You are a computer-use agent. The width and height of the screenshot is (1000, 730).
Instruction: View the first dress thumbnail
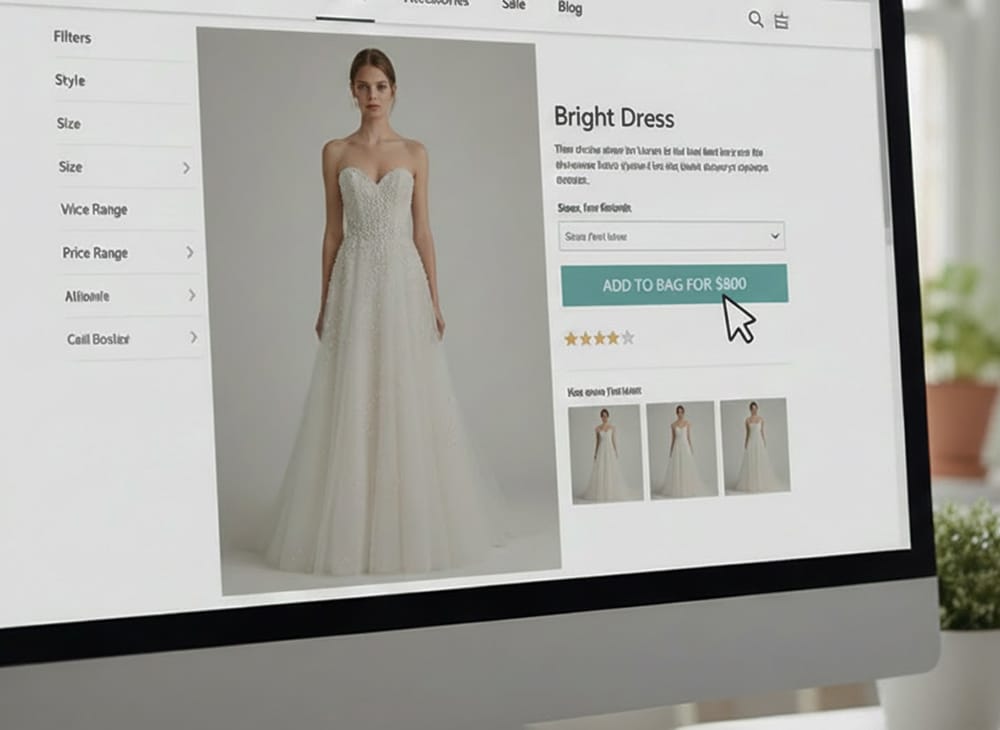tap(606, 453)
